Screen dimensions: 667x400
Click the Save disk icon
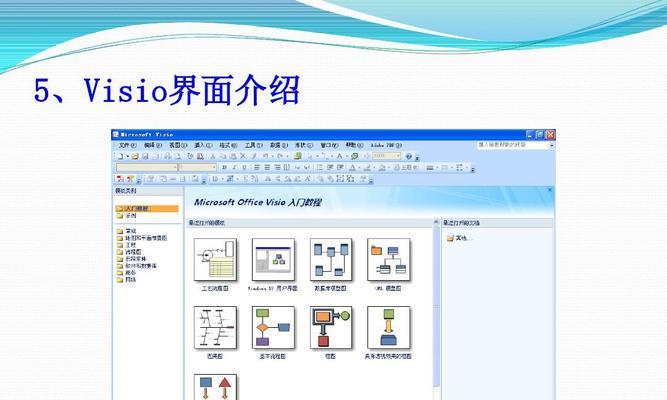click(145, 157)
